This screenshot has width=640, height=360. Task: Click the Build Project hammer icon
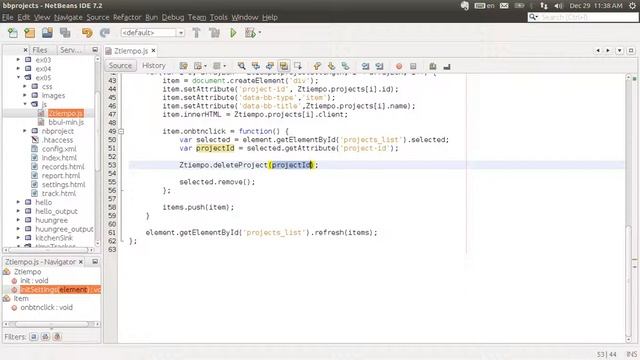196,33
